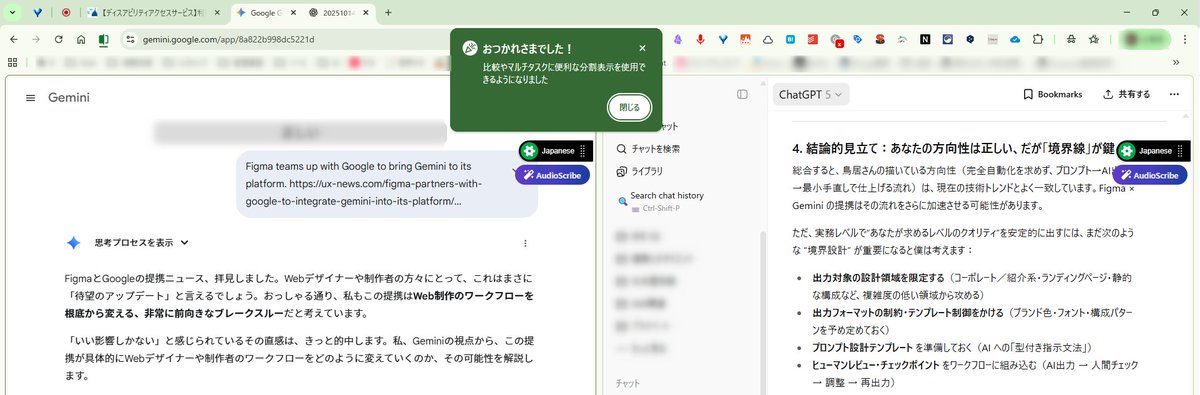Image resolution: width=1200 pixels, height=395 pixels.
Task: Click the red Todoist extension icon
Action: coord(813,39)
